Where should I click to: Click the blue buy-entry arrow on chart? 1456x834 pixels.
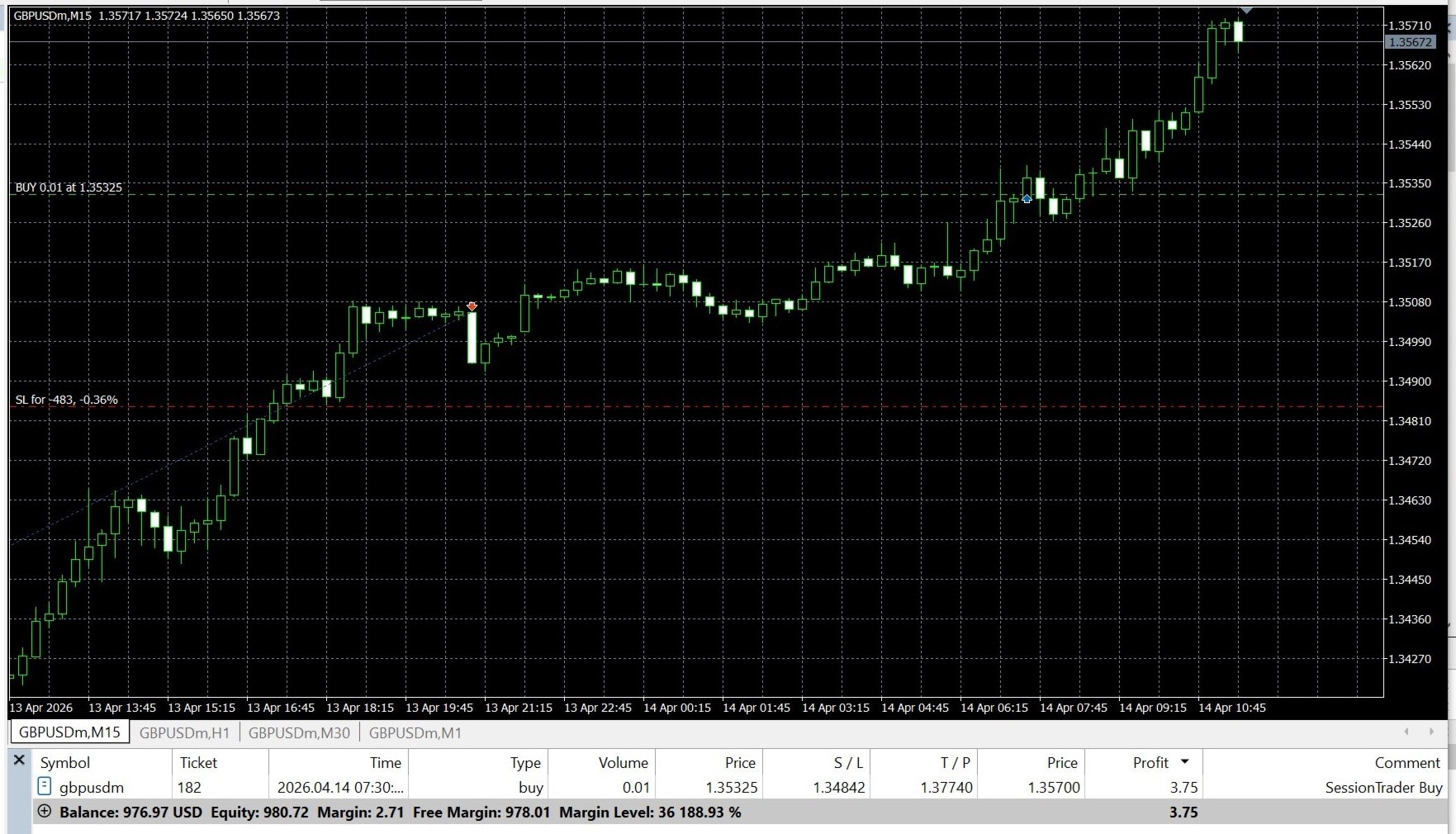click(1027, 199)
